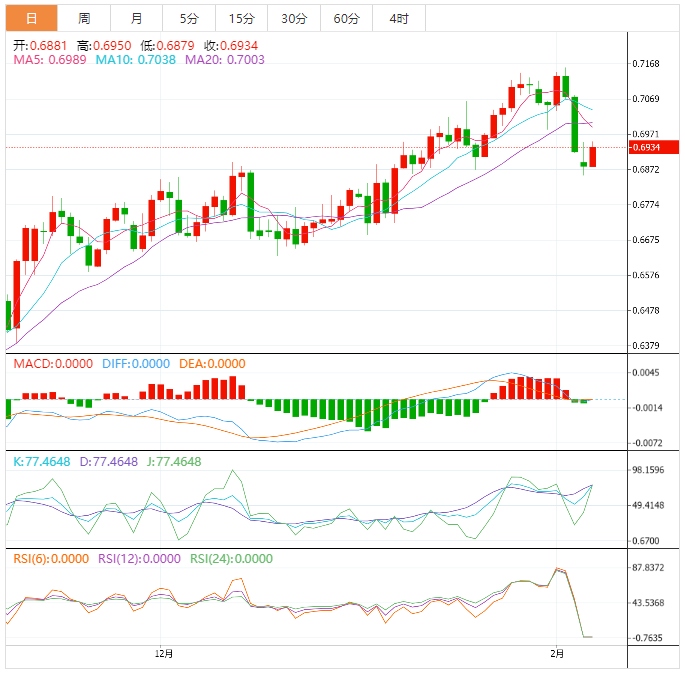The width and height of the screenshot is (685, 674).
Task: Click the 49.4148 KDJ axis label
Action: click(x=648, y=505)
